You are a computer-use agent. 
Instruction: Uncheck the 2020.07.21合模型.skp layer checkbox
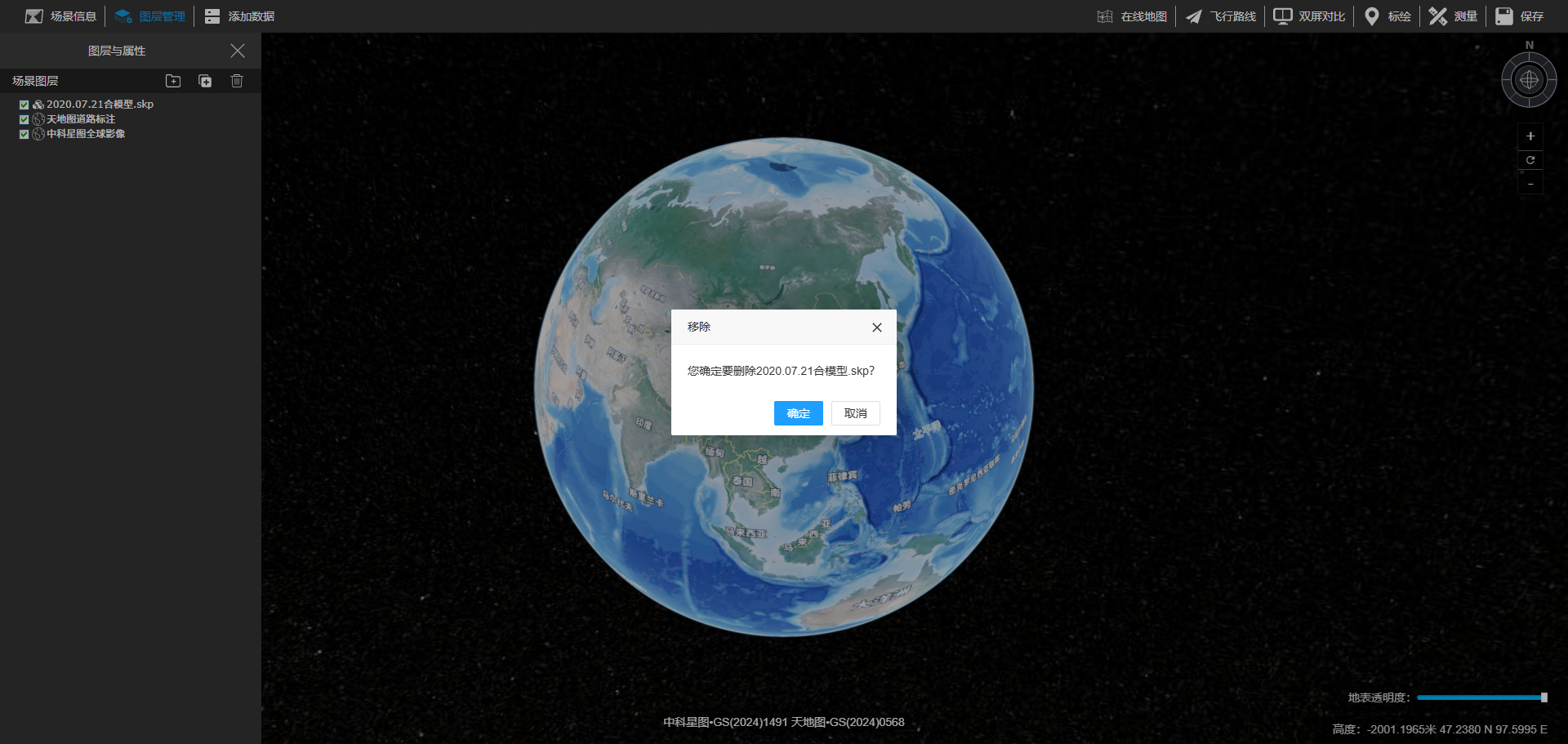24,105
